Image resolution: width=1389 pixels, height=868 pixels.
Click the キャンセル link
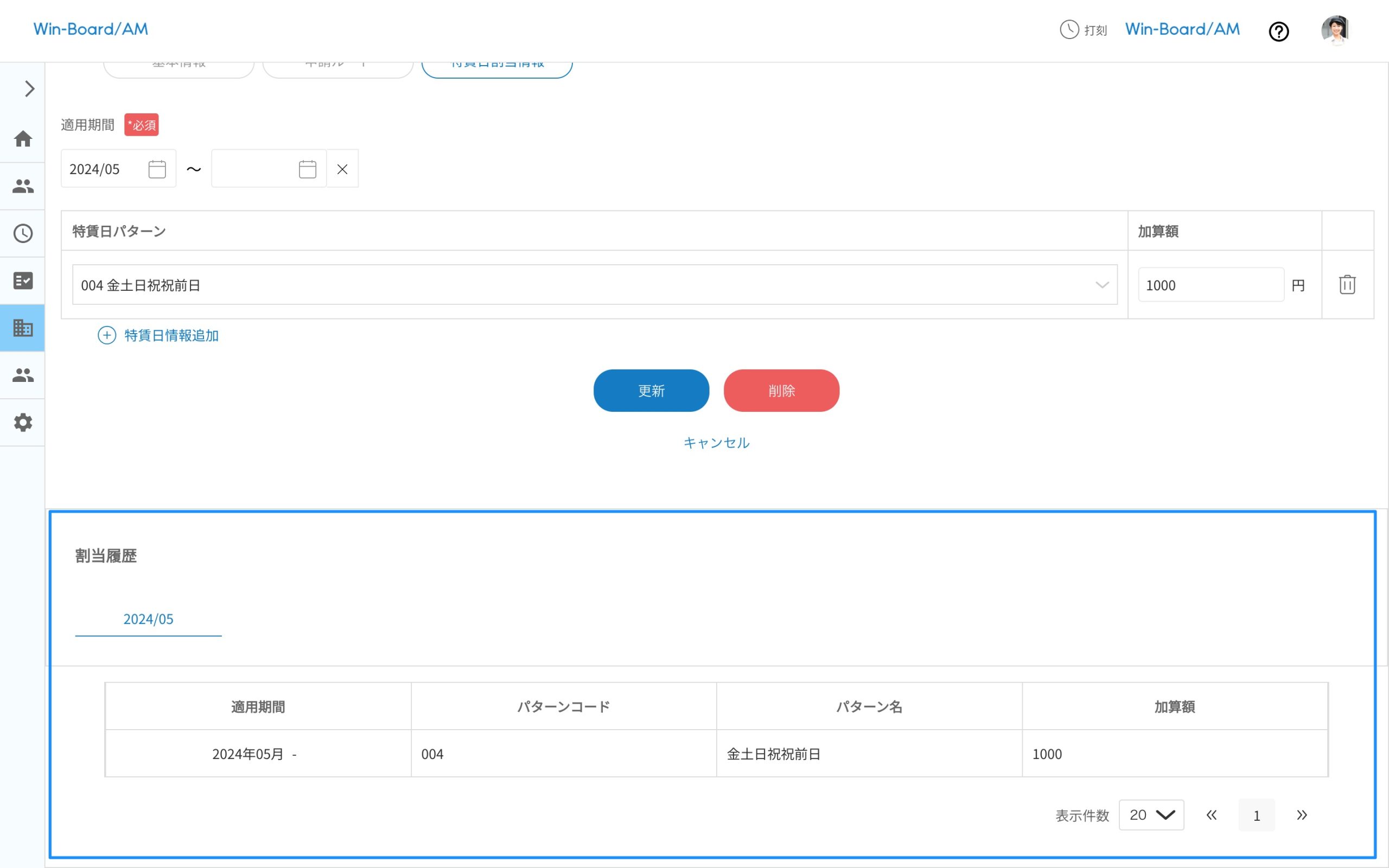pyautogui.click(x=716, y=442)
